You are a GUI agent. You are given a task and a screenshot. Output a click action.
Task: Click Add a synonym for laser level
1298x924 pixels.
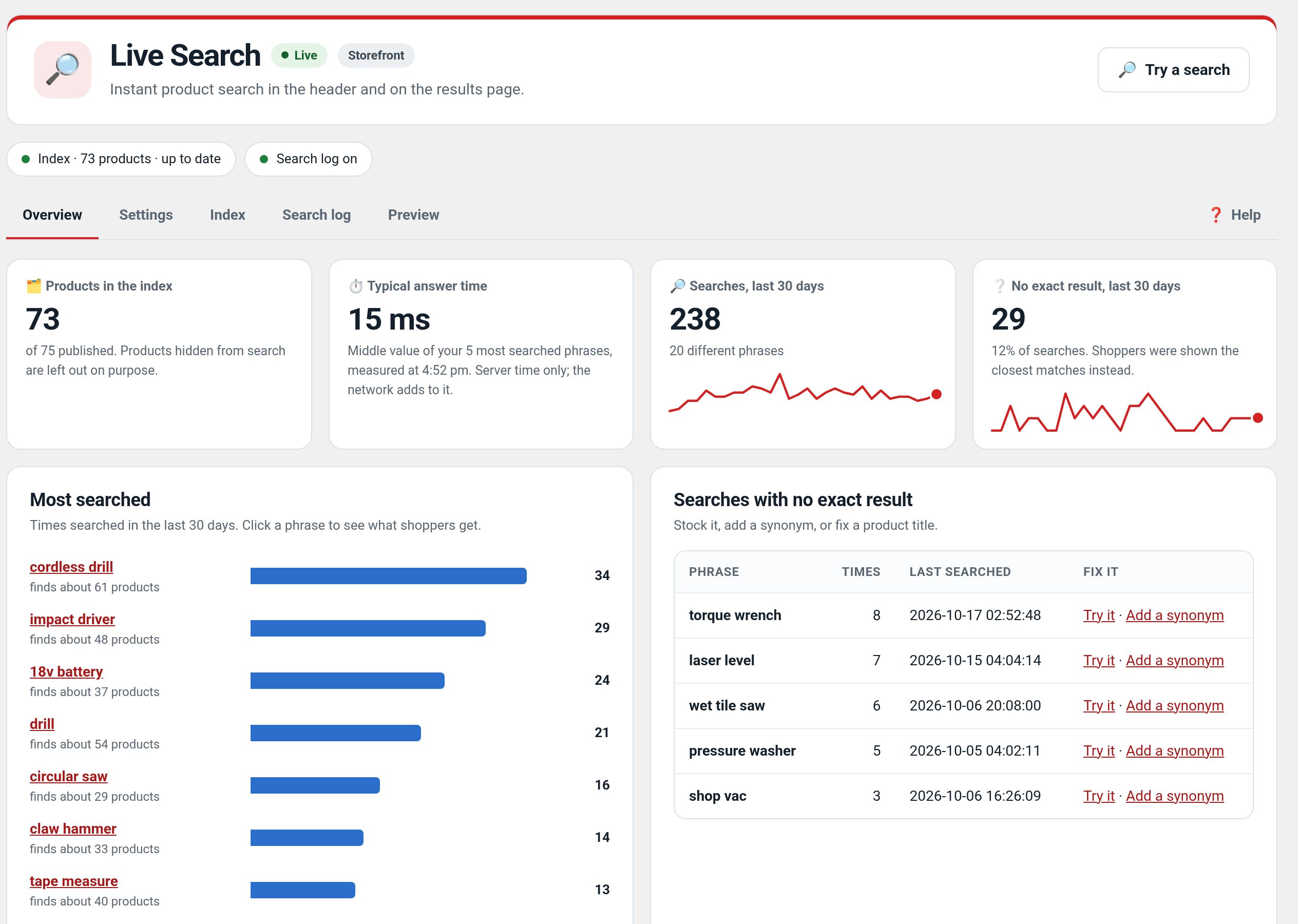point(1175,661)
